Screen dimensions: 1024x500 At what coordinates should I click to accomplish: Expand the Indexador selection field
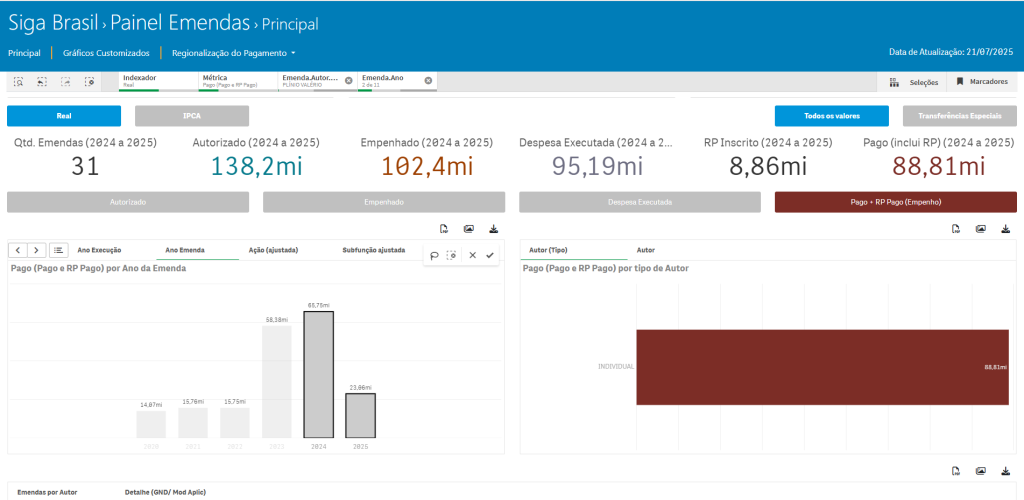[x=158, y=80]
